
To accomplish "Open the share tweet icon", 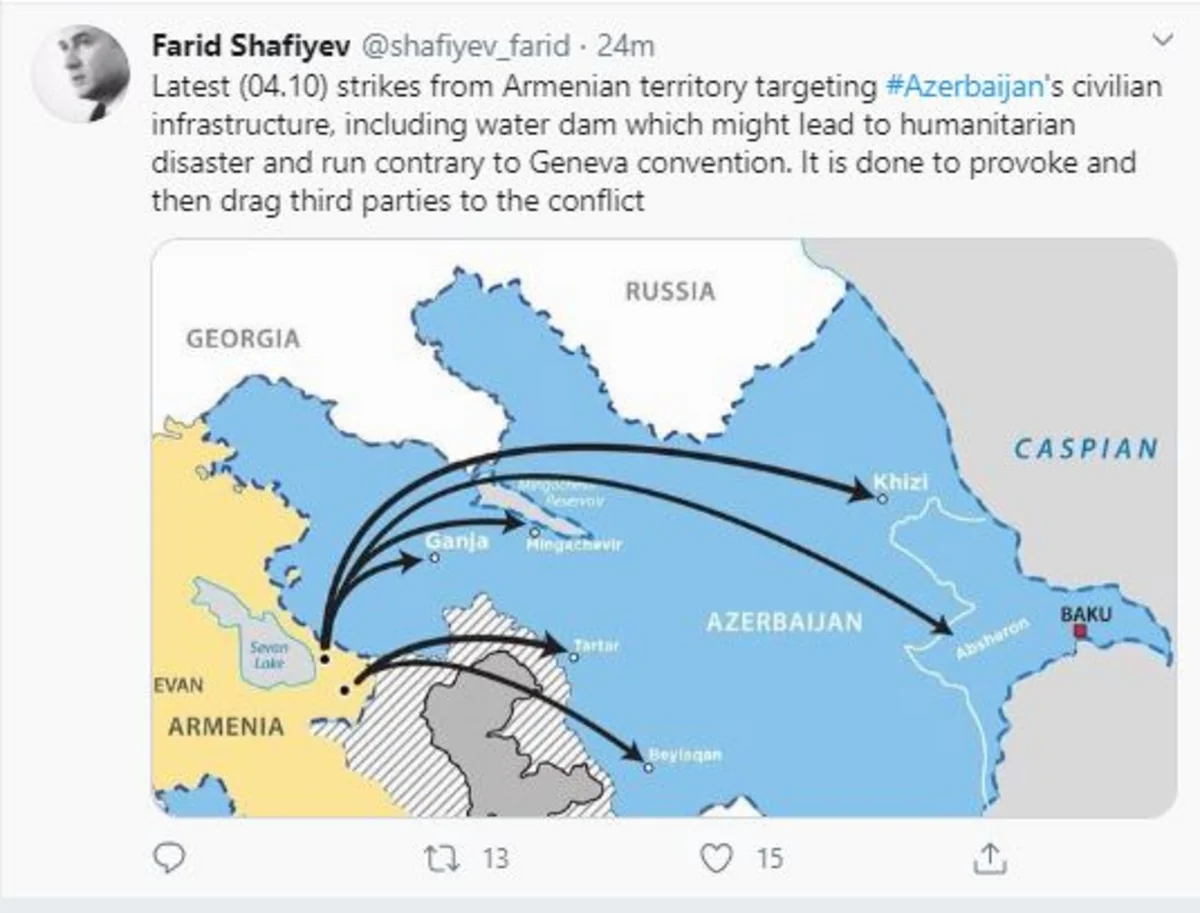I will coord(988,856).
